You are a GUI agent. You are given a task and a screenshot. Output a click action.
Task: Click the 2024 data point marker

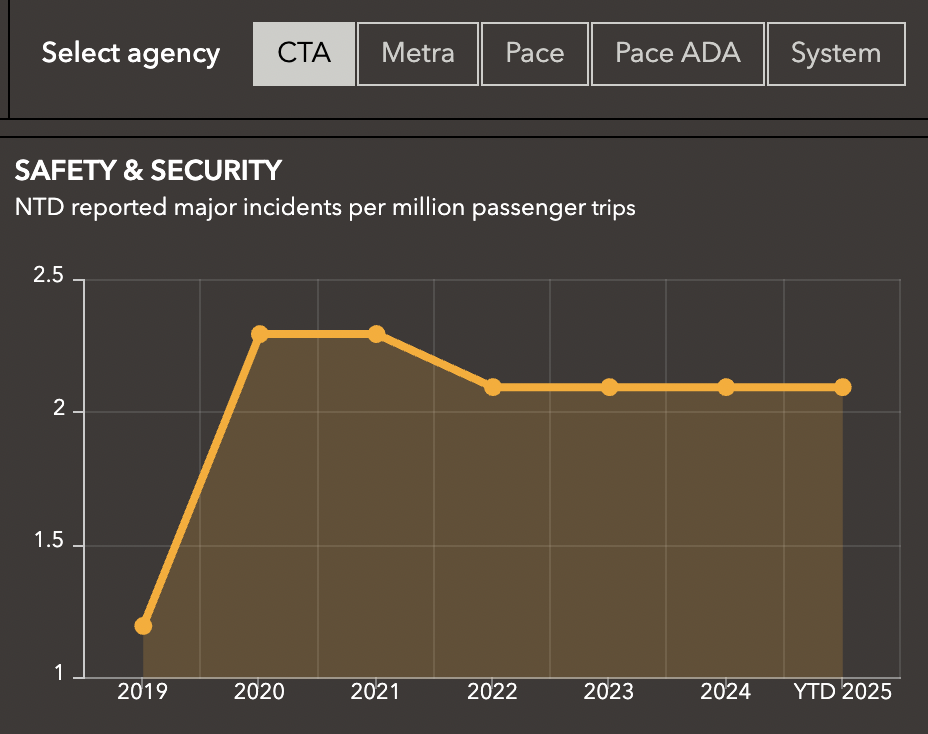pyautogui.click(x=726, y=387)
